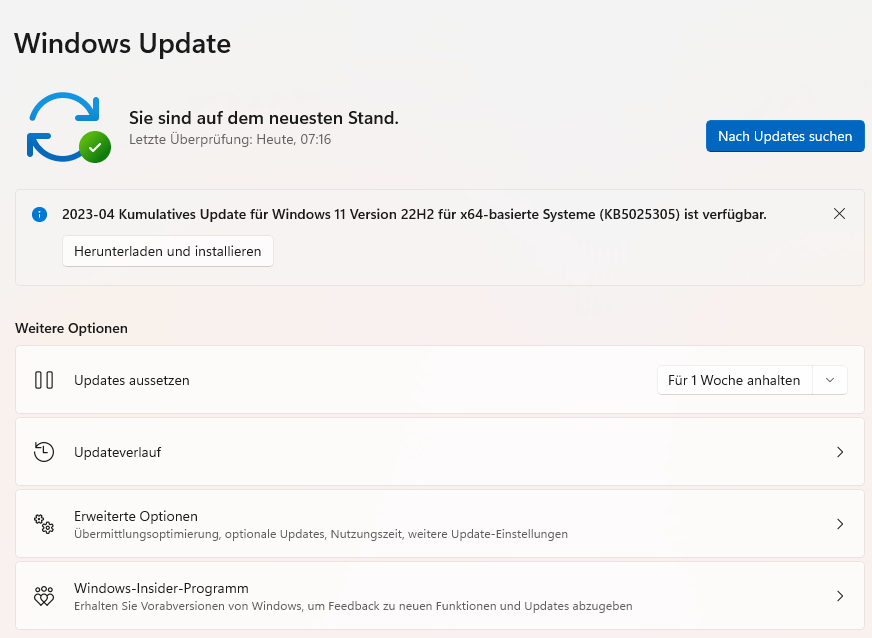Select Für 1 Woche anhalten
This screenshot has height=638, width=872.
[x=734, y=380]
